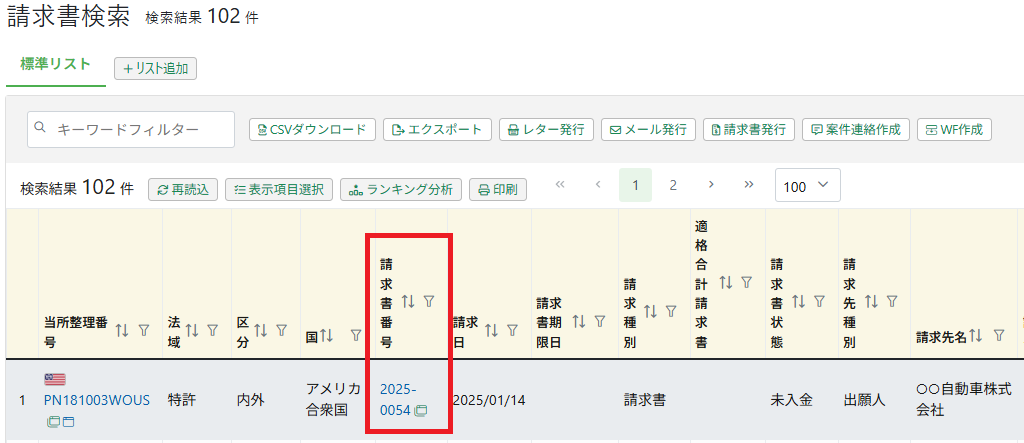Jump to last page of results
Screen dimensions: 1024x443
[x=748, y=185]
